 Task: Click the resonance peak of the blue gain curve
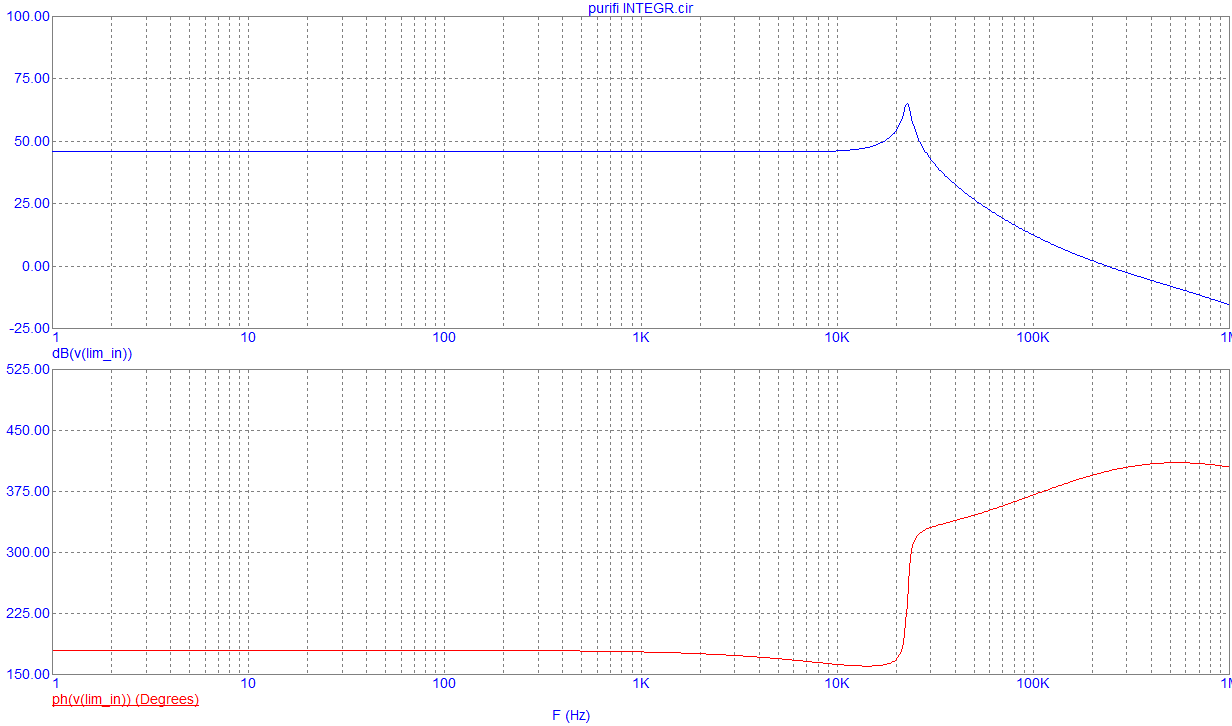tap(907, 104)
